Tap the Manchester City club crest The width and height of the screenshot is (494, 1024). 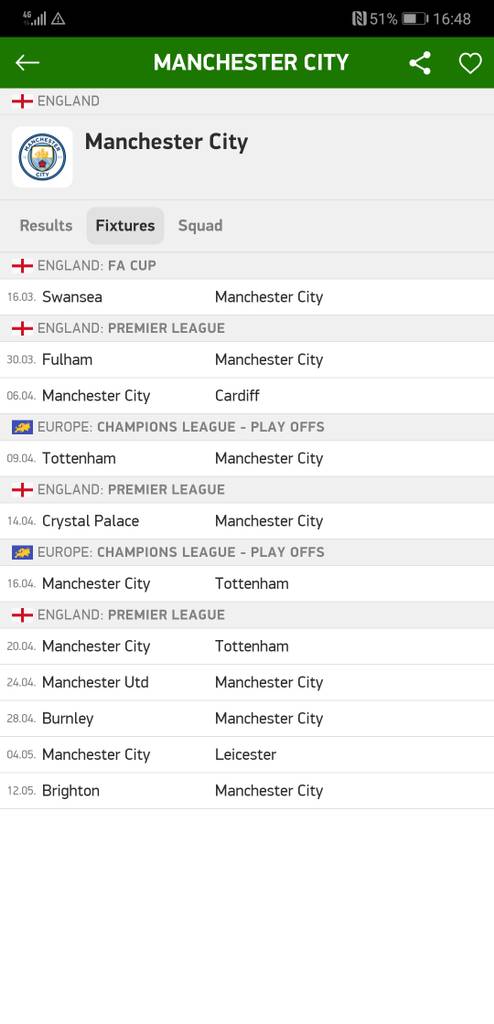click(42, 157)
